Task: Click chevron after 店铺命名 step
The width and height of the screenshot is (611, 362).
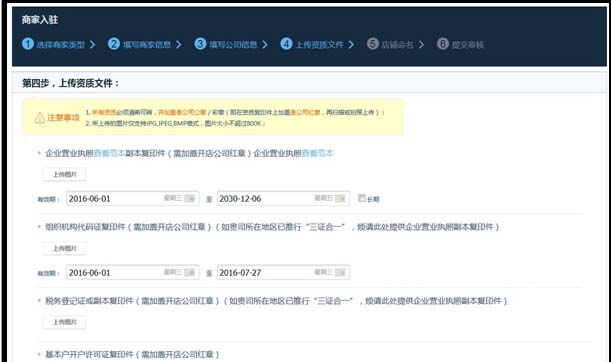Action: pyautogui.click(x=421, y=44)
